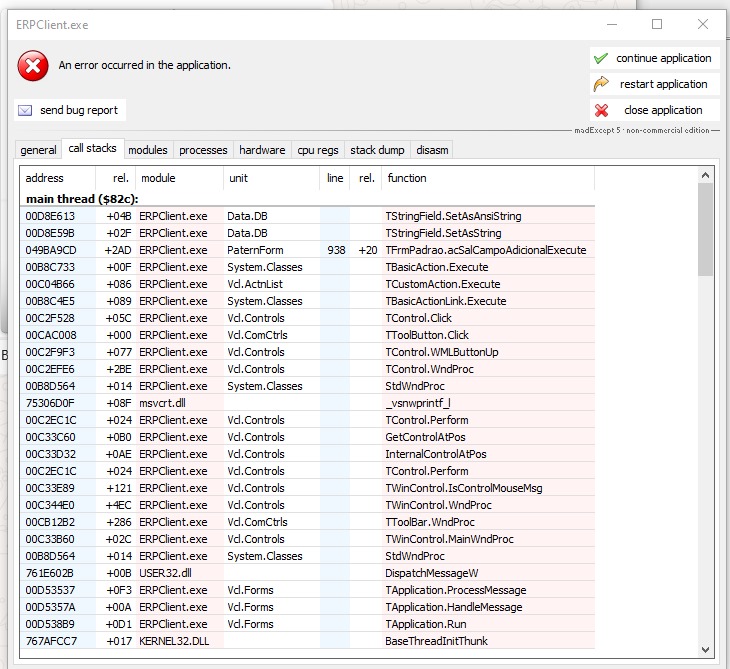Maximize the ERPClient.exe window
Viewport: 730px width, 669px height.
tap(657, 24)
